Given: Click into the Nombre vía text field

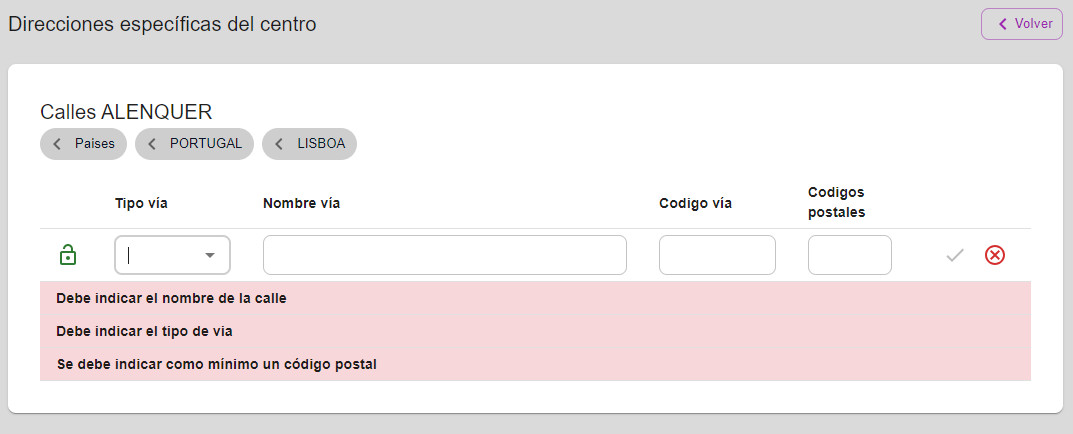Looking at the screenshot, I should tap(445, 255).
